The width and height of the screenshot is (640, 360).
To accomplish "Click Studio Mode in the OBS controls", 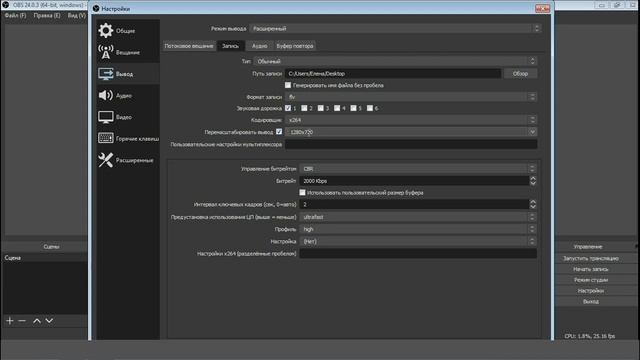I will 591,280.
